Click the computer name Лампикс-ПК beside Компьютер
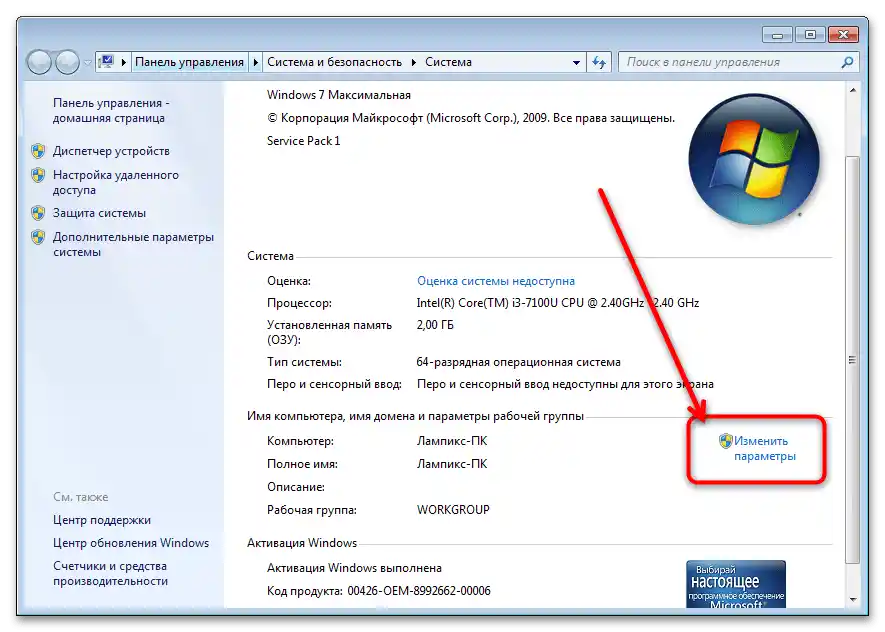 (x=452, y=441)
